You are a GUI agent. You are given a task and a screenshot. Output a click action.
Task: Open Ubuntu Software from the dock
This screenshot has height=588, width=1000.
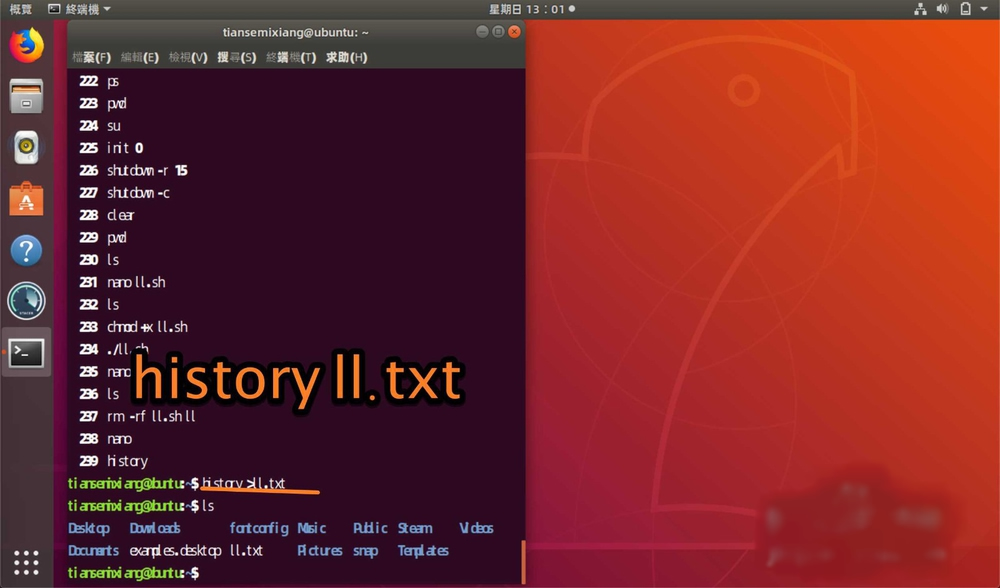[x=26, y=198]
